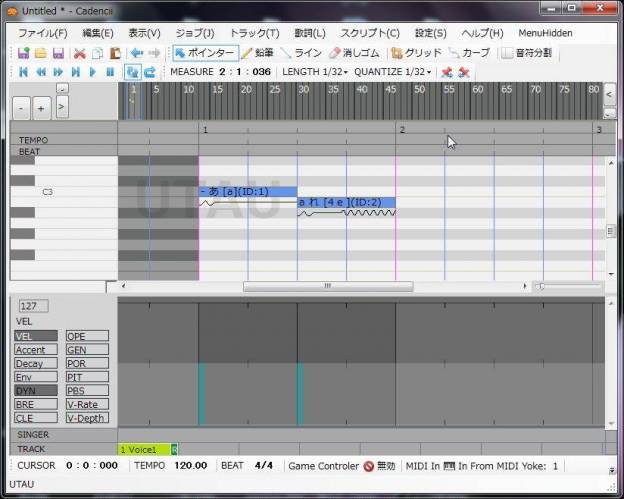624x499 pixels.
Task: Toggle the カーブ curve mode
Action: [x=469, y=53]
